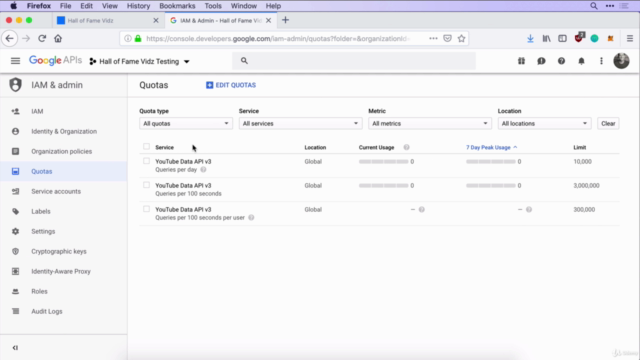Viewport: 640px width, 360px height.
Task: Go to Firefox home page icon
Action: click(58, 38)
